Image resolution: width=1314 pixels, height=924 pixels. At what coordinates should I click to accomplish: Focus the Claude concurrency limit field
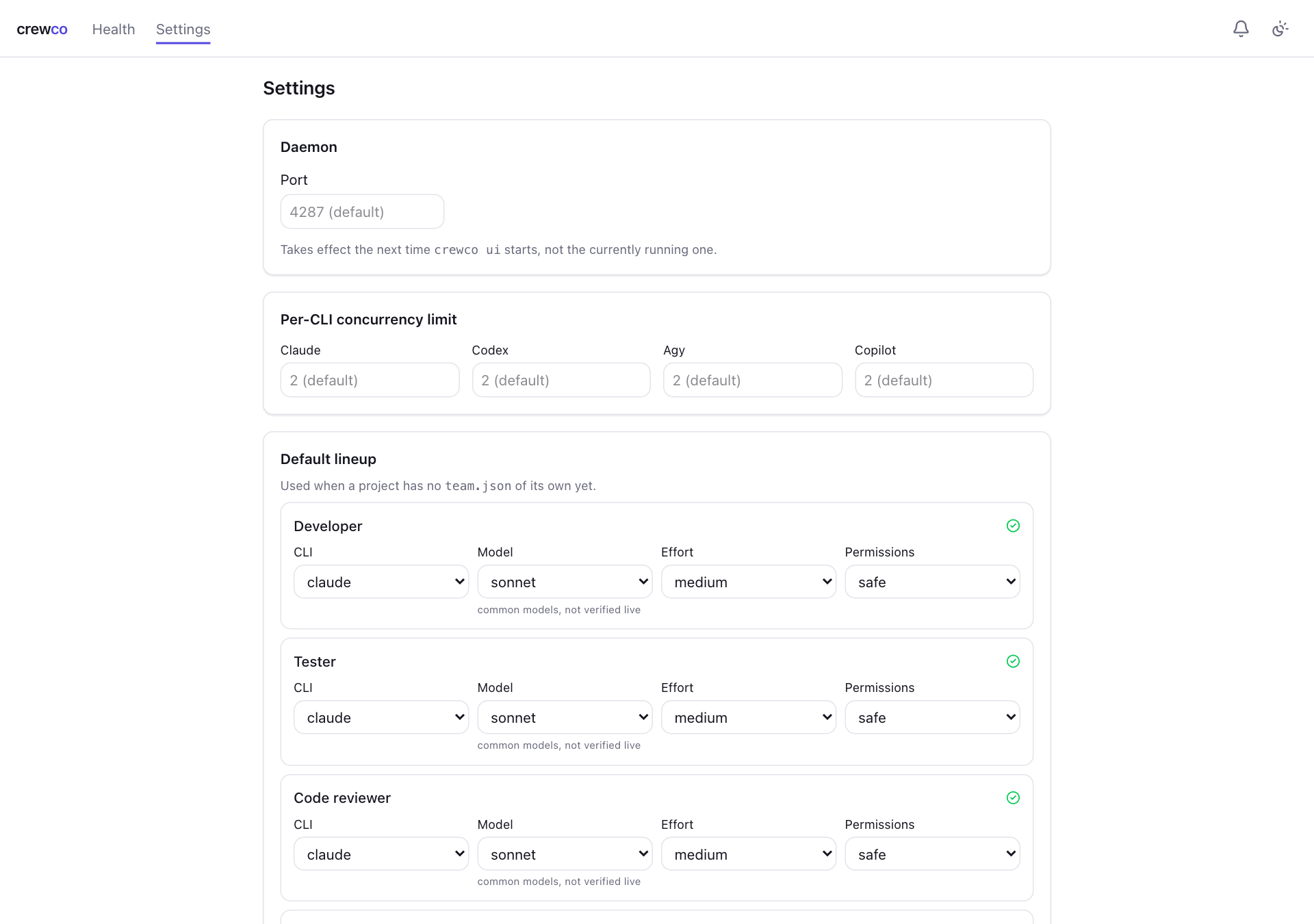[370, 380]
